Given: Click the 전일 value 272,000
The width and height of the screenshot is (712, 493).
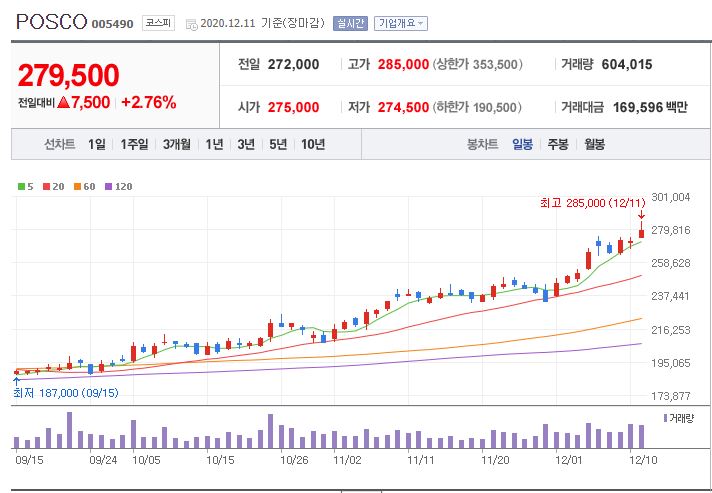Looking at the screenshot, I should click(x=293, y=64).
